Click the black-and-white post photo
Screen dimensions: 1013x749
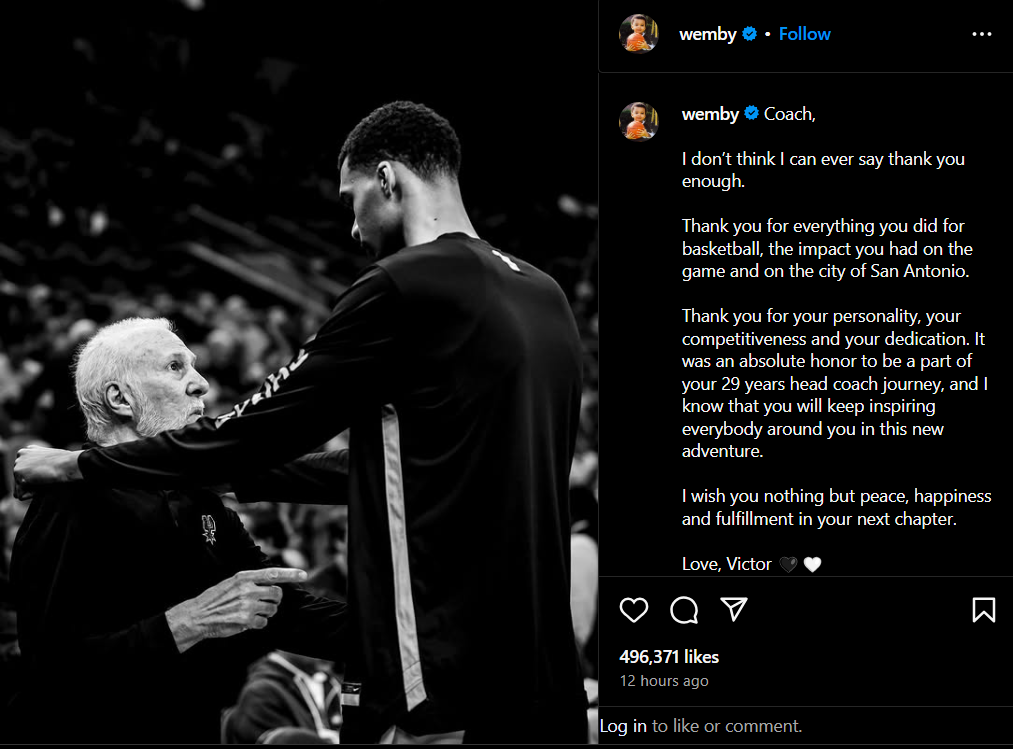[299, 372]
